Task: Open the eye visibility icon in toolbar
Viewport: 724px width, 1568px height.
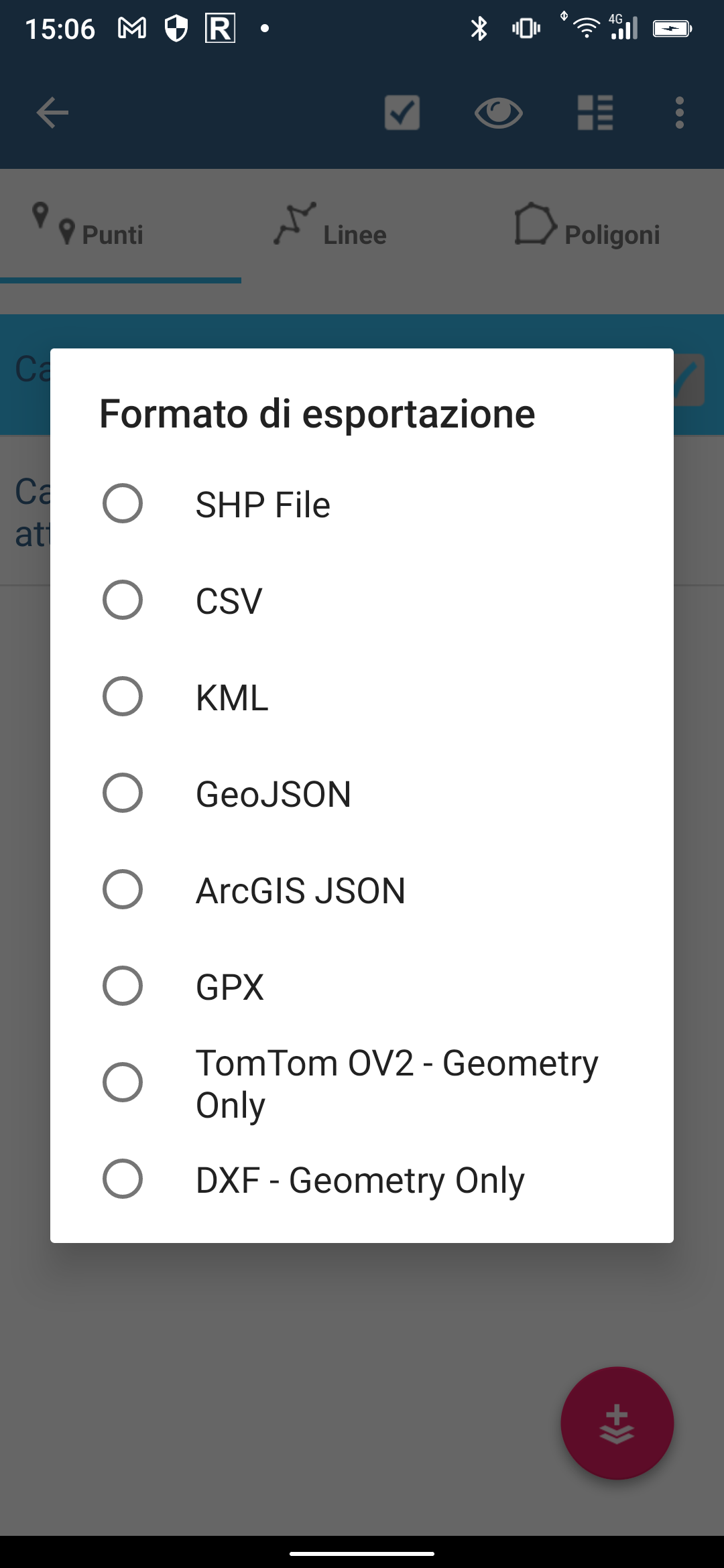Action: [x=499, y=113]
